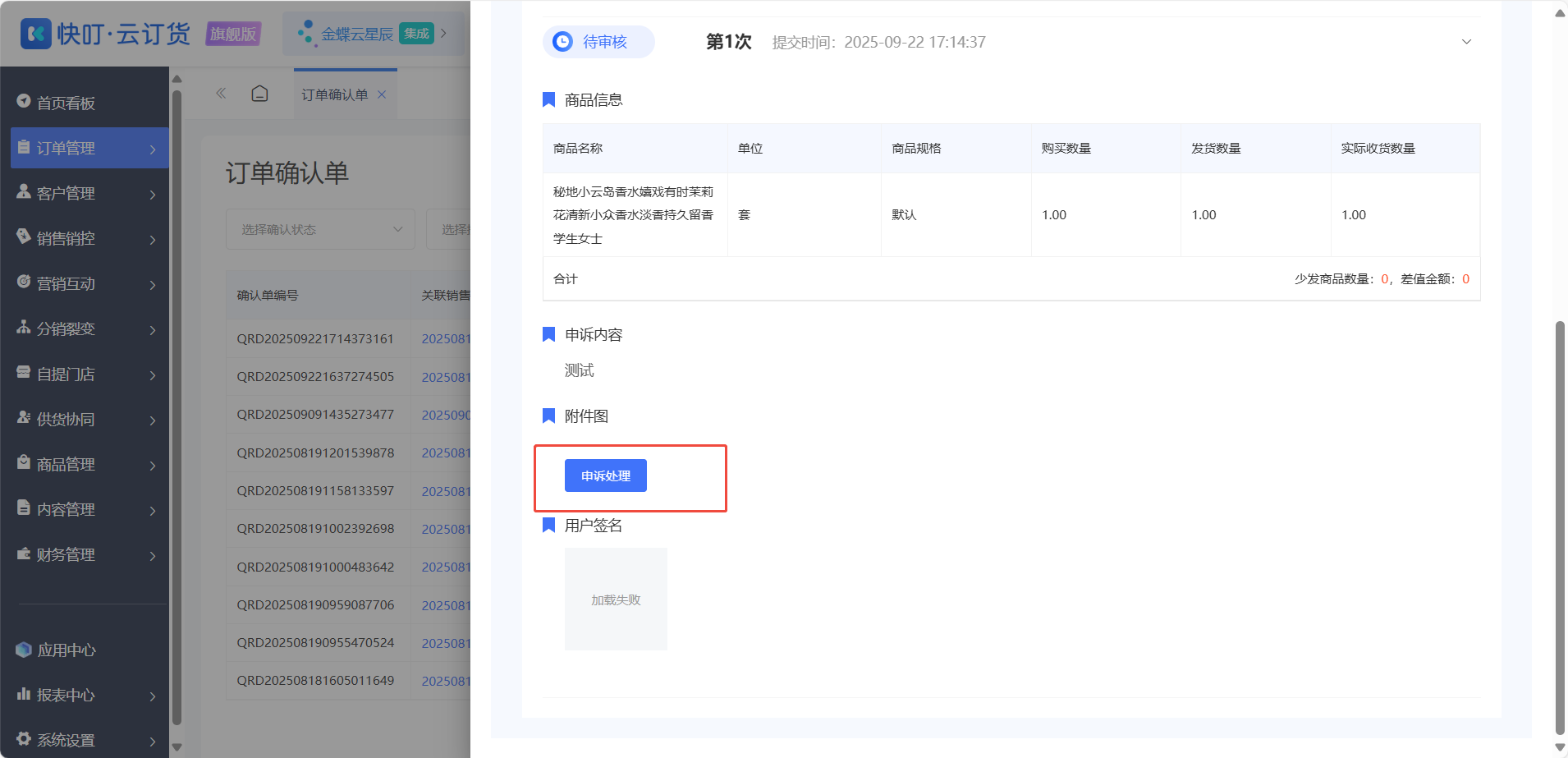This screenshot has width=1568, height=758.
Task: Collapse sidebar with double-chevron icon
Action: [221, 94]
